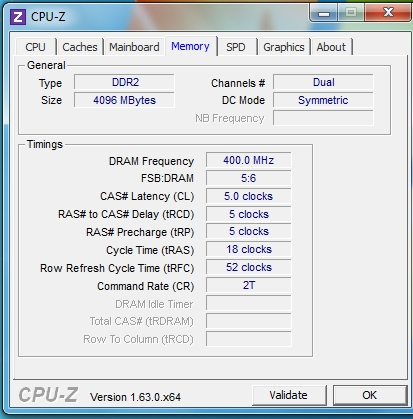Click the DC Mode Symmetric field
Image resolution: width=413 pixels, height=419 pixels.
pos(323,100)
